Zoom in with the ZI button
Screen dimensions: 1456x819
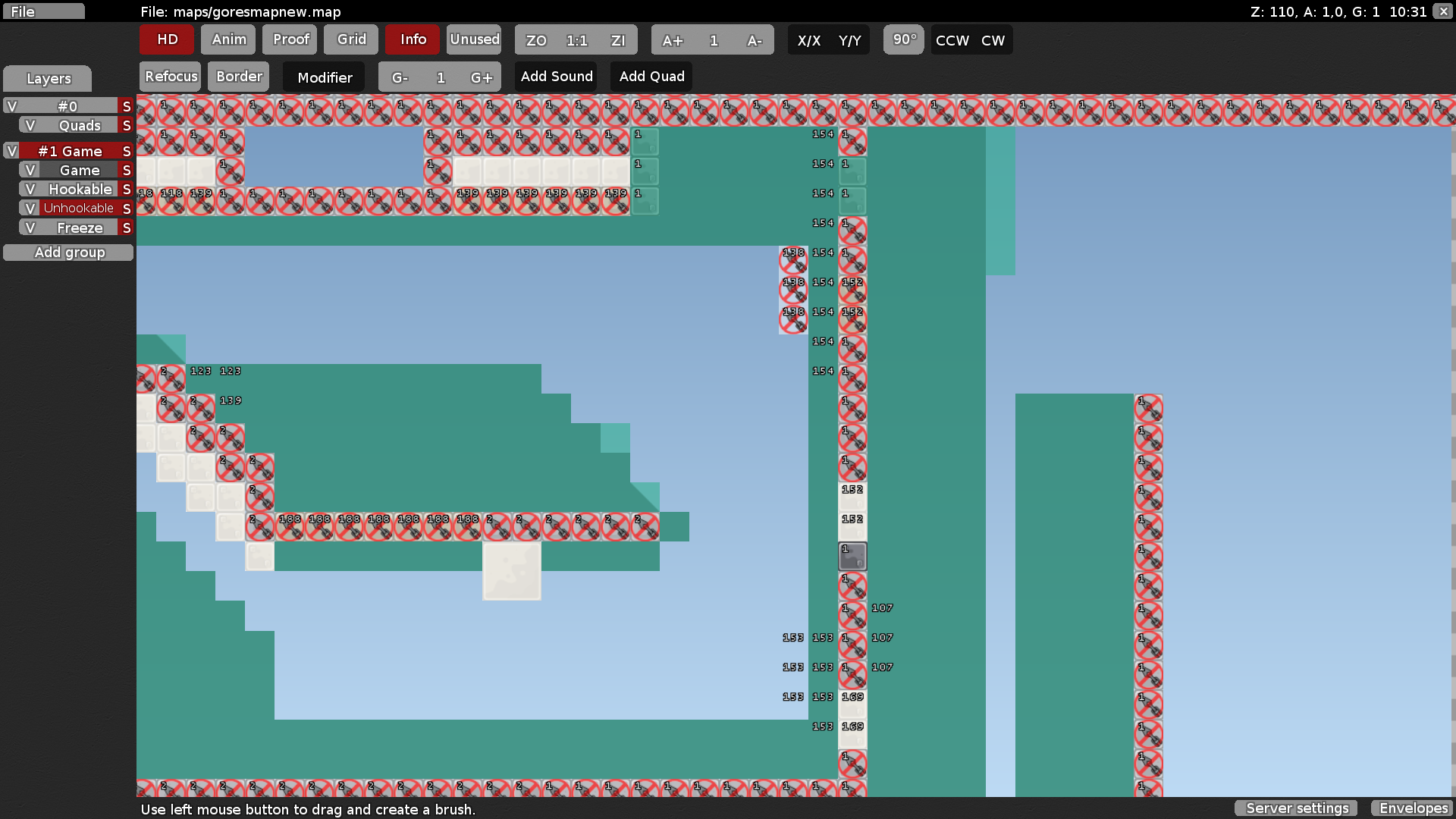618,40
